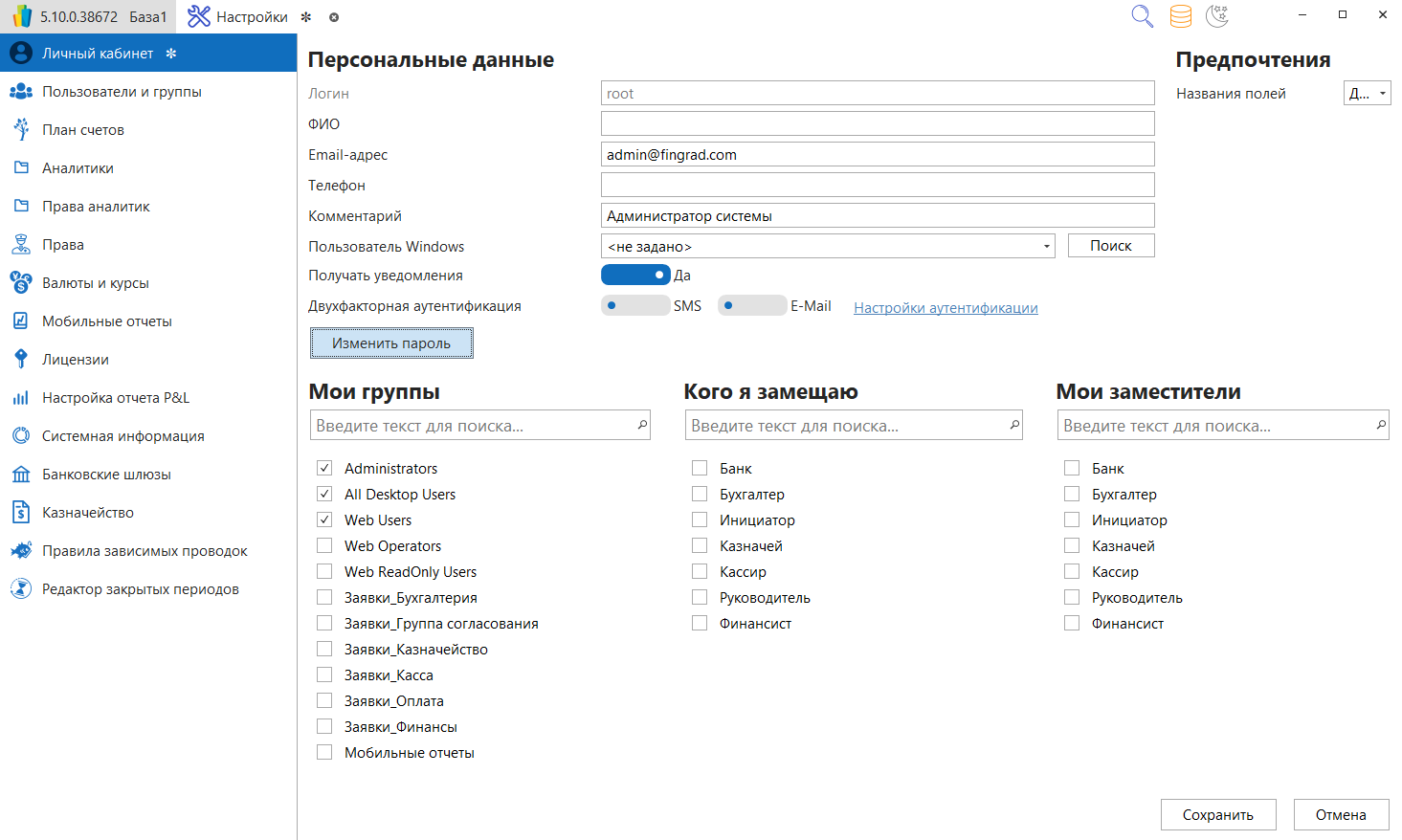1402x840 pixels.
Task: Toggle the Получать уведомления switch
Action: pos(634,276)
